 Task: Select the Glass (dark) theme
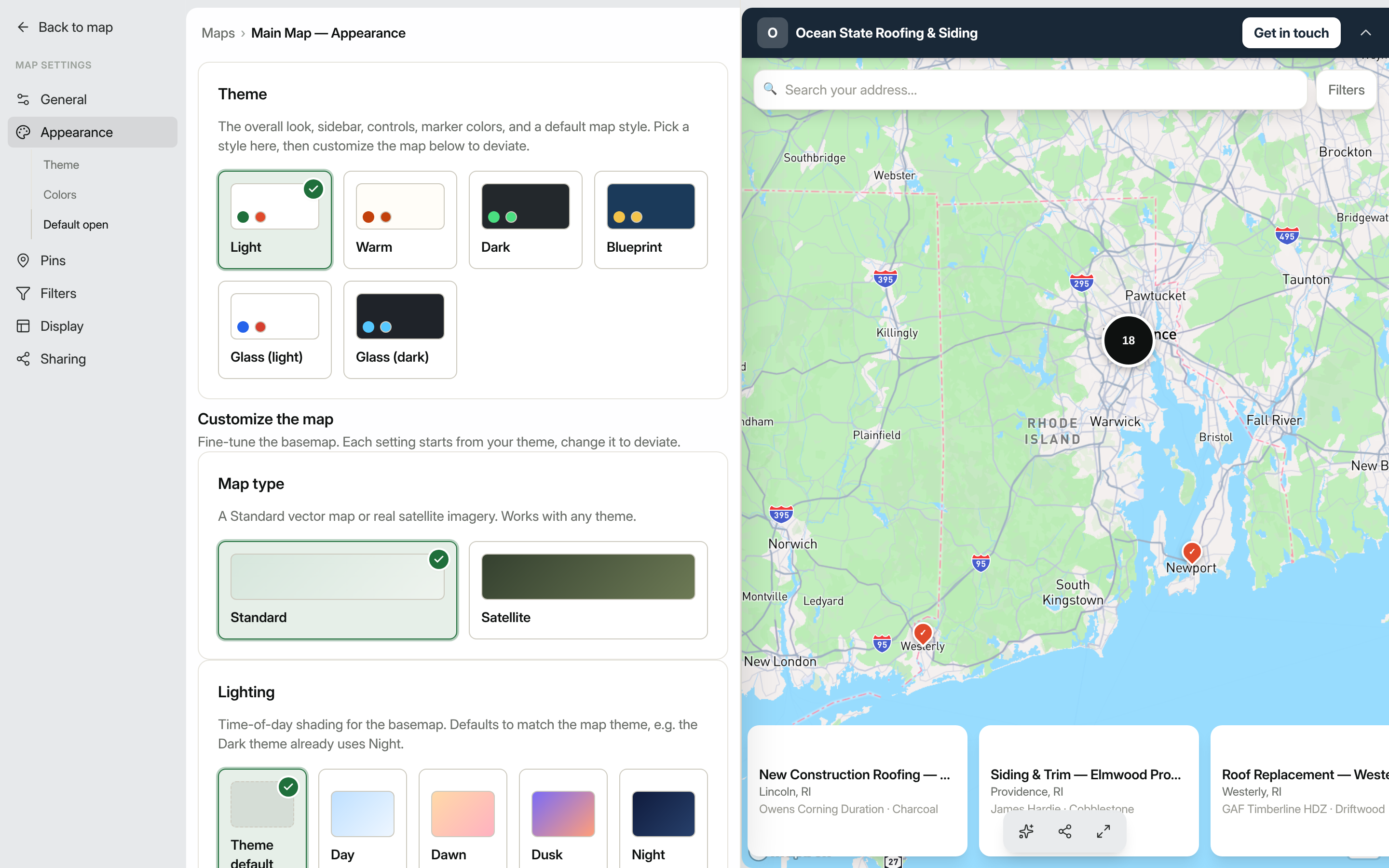tap(400, 329)
